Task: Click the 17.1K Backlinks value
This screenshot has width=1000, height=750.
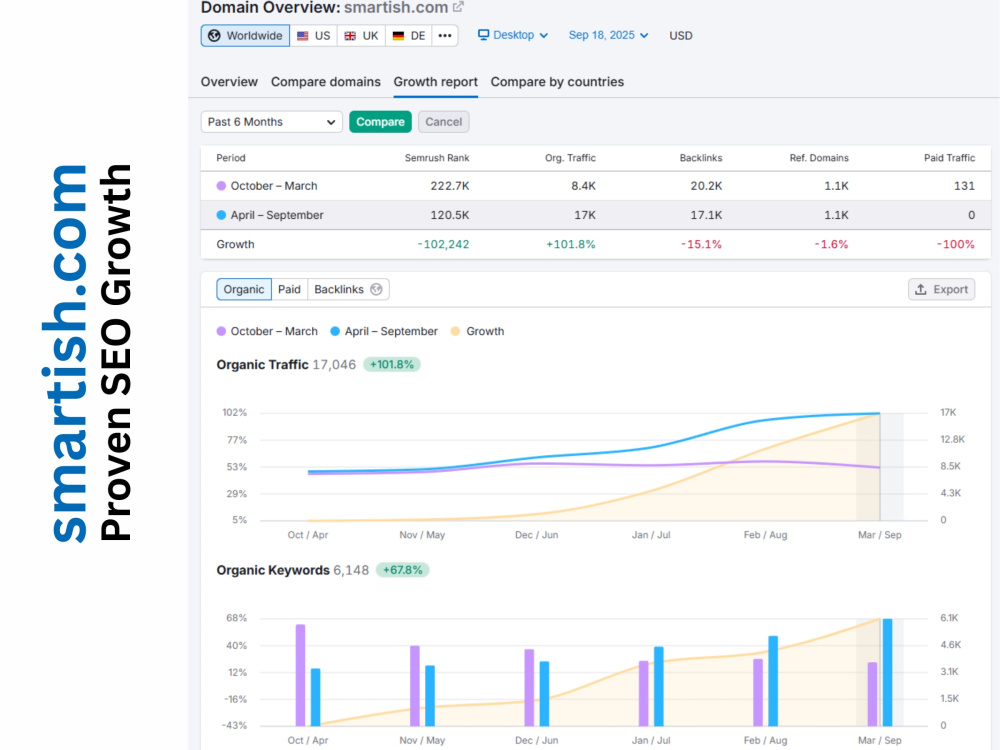Action: click(706, 216)
